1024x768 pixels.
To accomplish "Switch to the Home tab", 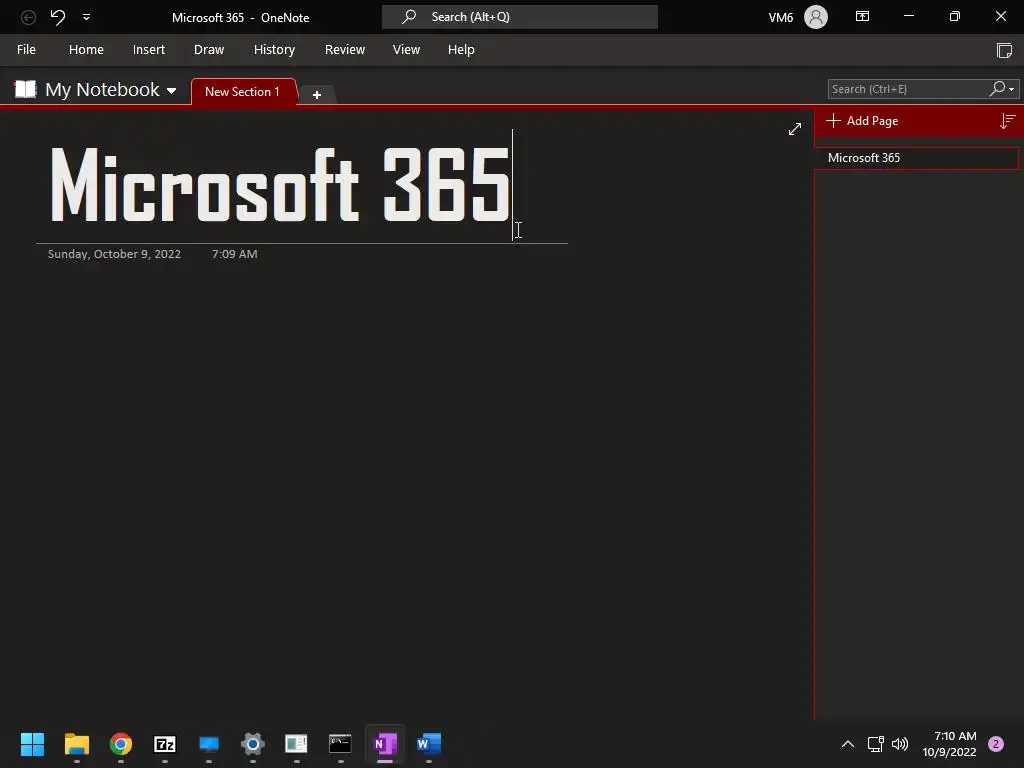I will click(x=86, y=50).
